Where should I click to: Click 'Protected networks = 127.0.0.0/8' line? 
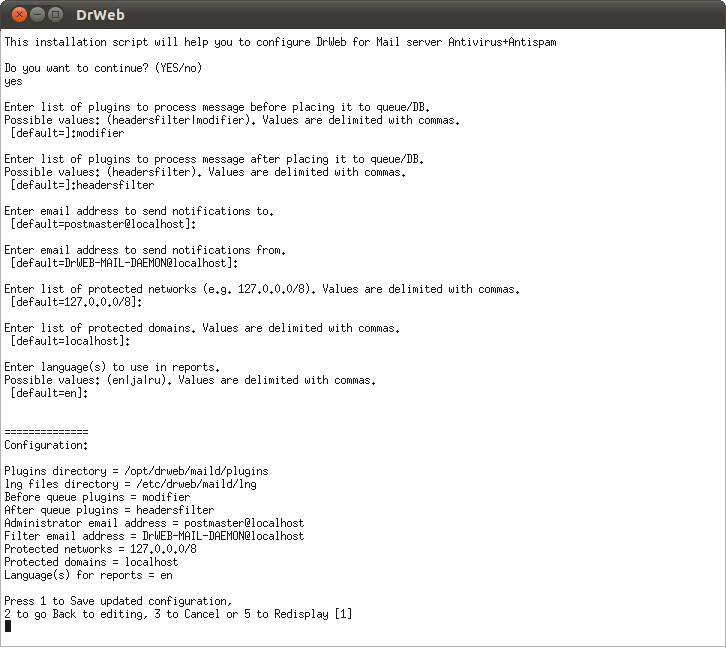point(100,548)
